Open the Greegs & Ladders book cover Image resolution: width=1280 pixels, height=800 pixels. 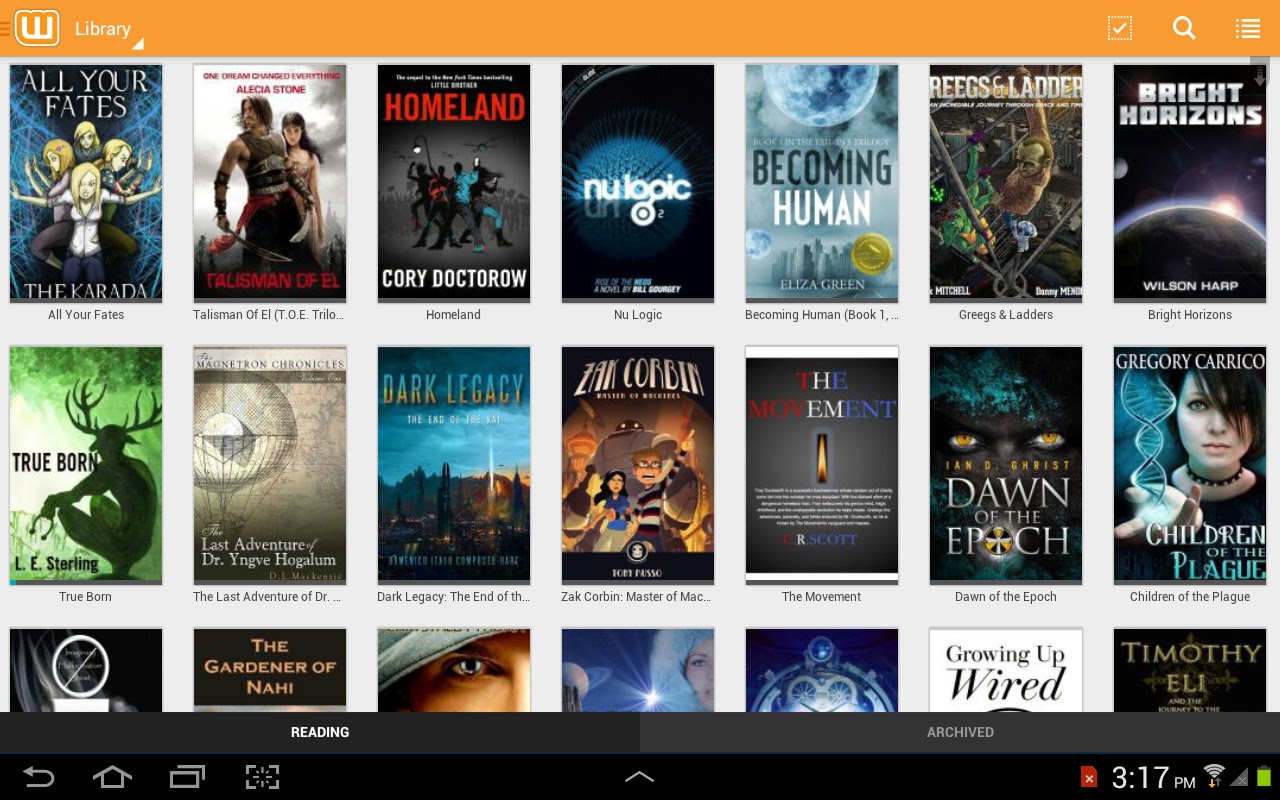(x=1006, y=183)
